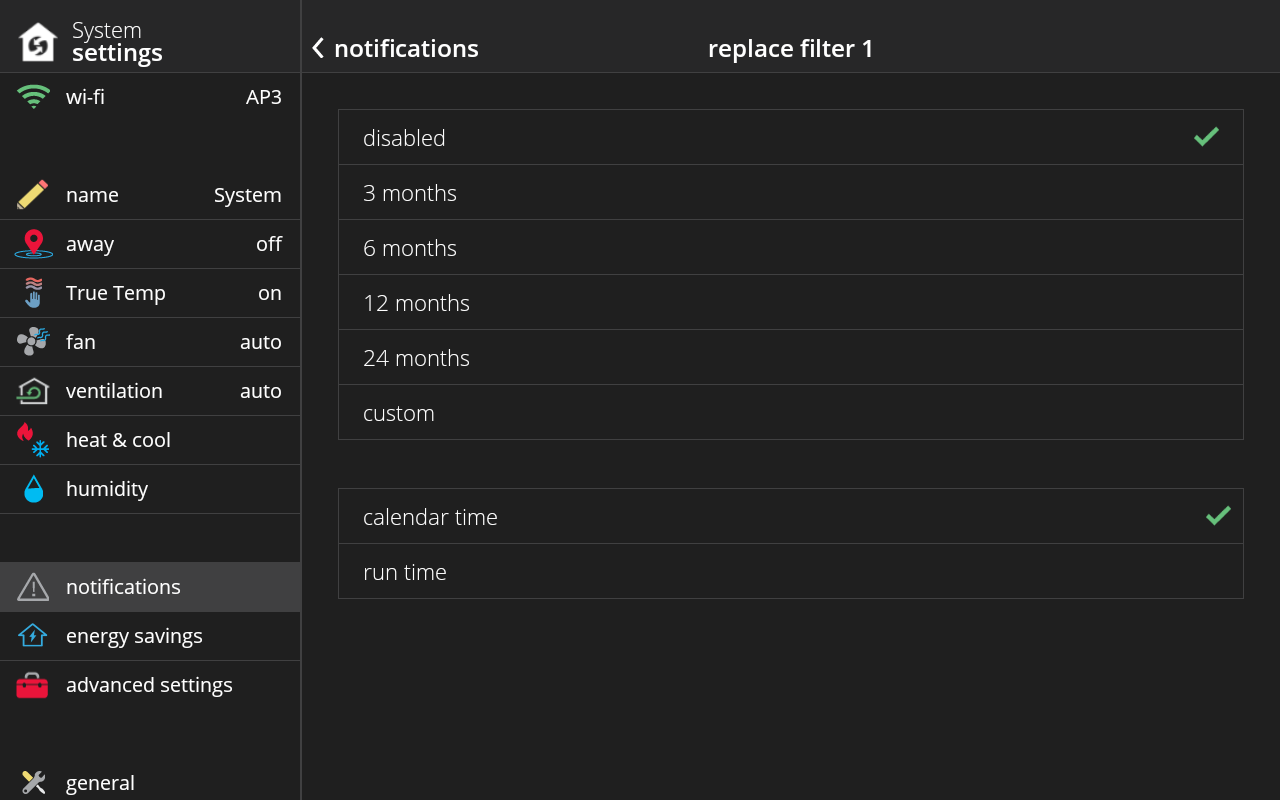The height and width of the screenshot is (800, 1280).
Task: Open the wi-fi menu entry
Action: tap(150, 97)
